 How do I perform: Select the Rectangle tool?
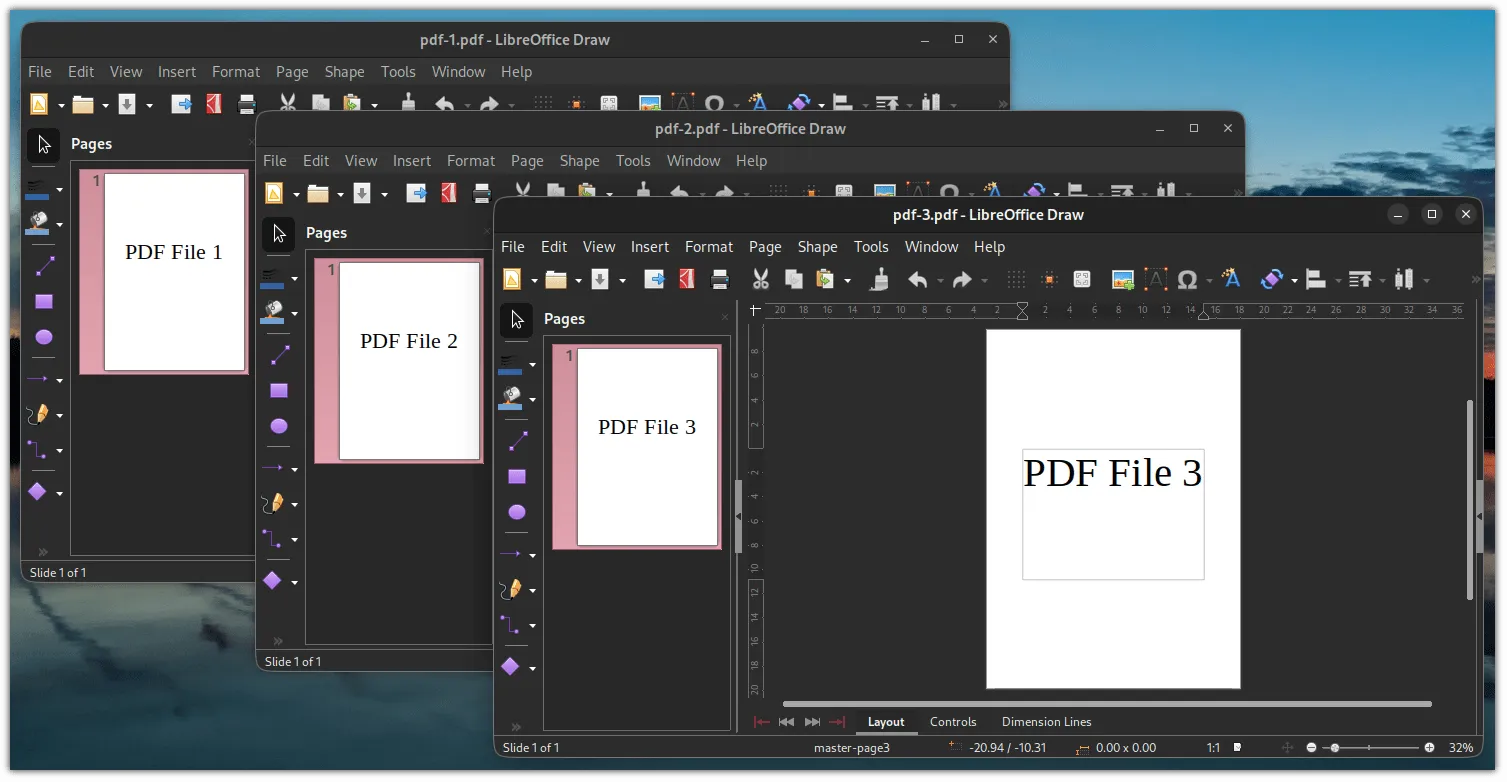tap(517, 476)
